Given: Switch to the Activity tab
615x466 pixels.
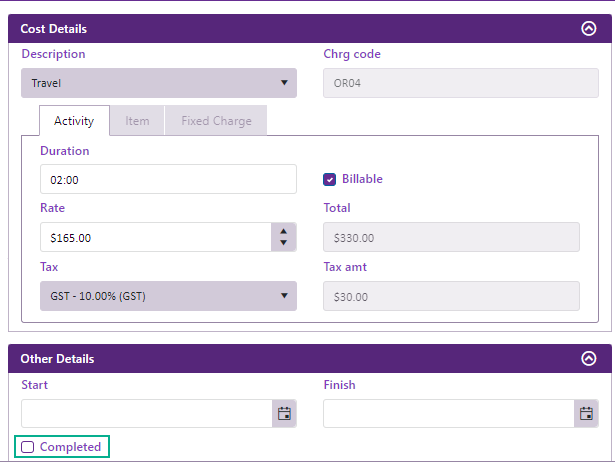Looking at the screenshot, I should (74, 121).
